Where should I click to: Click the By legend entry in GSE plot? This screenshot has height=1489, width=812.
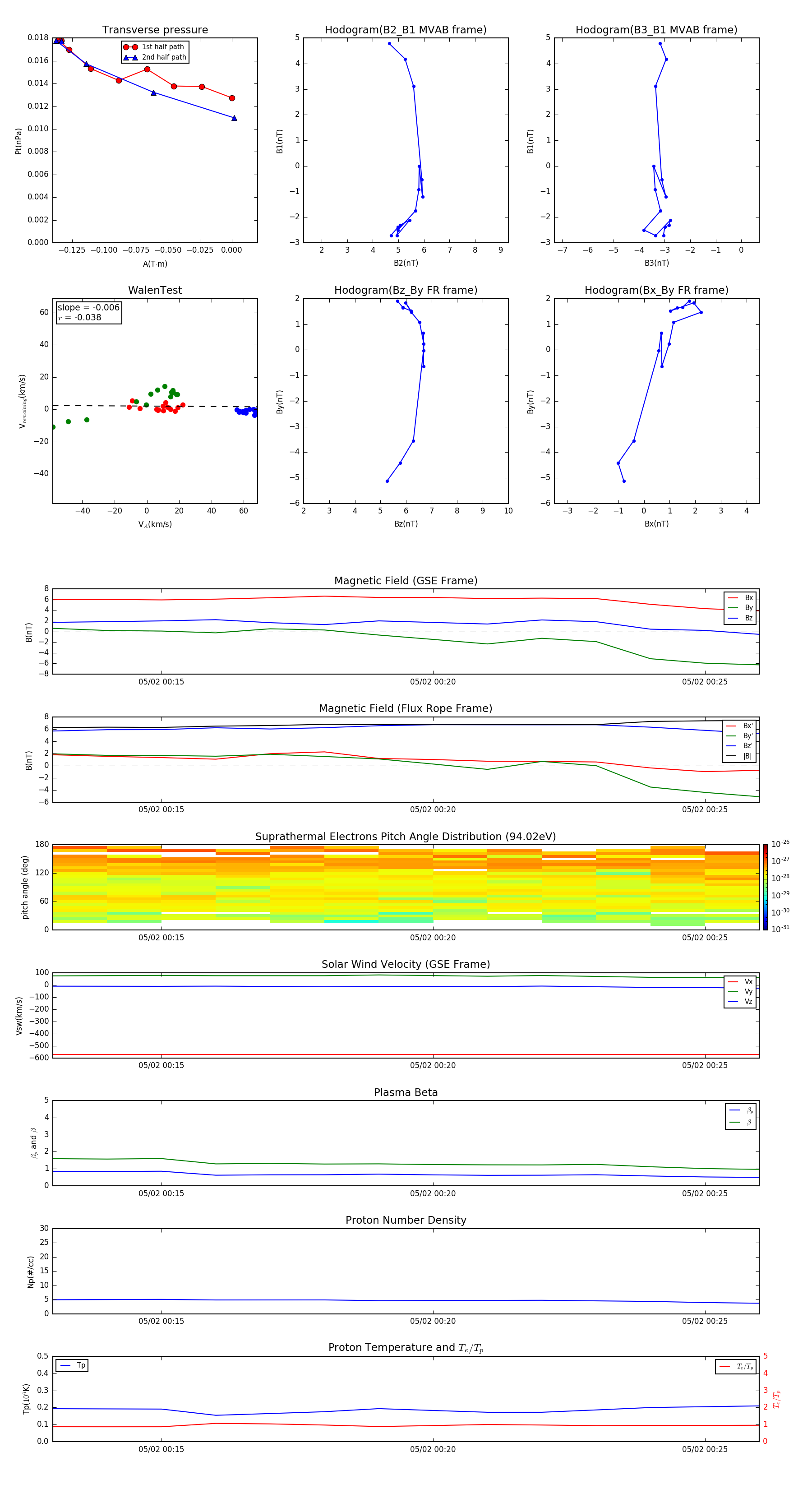pyautogui.click(x=740, y=608)
